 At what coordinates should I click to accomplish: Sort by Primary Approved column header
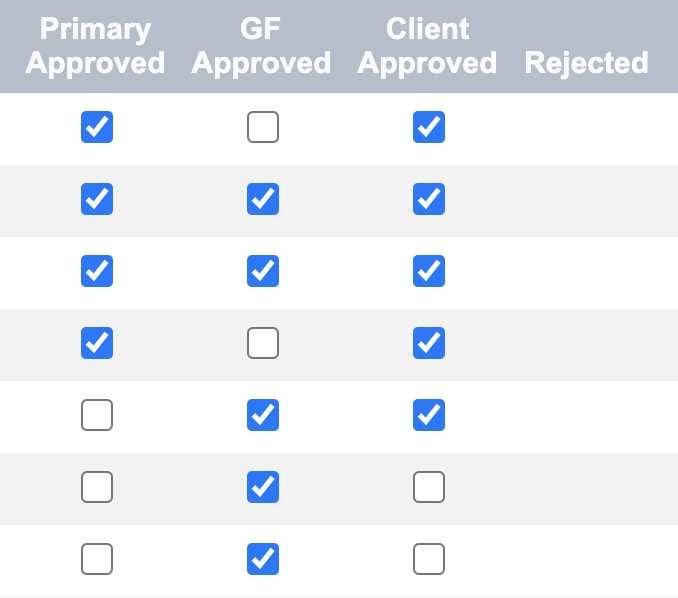95,46
